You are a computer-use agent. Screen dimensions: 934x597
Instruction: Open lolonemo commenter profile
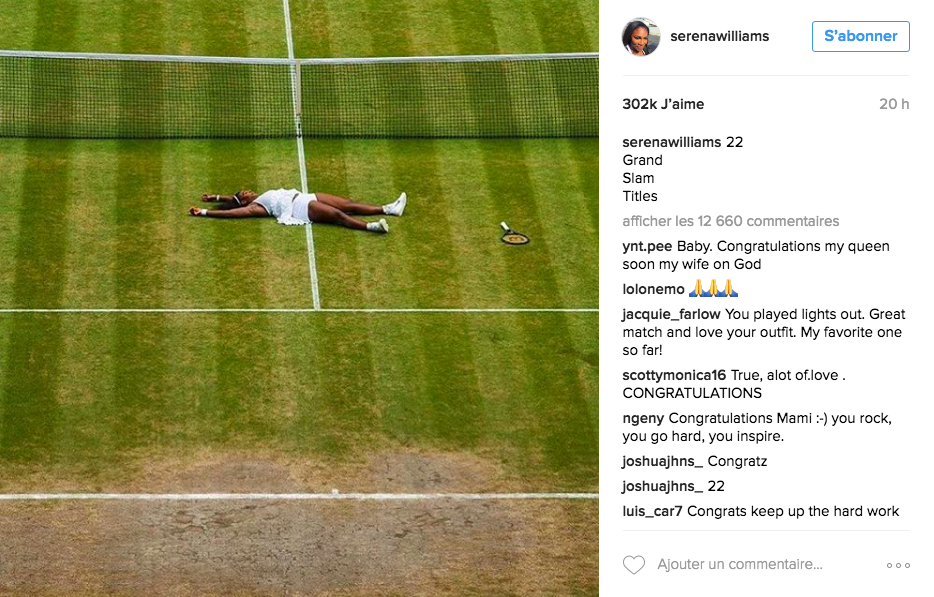653,290
